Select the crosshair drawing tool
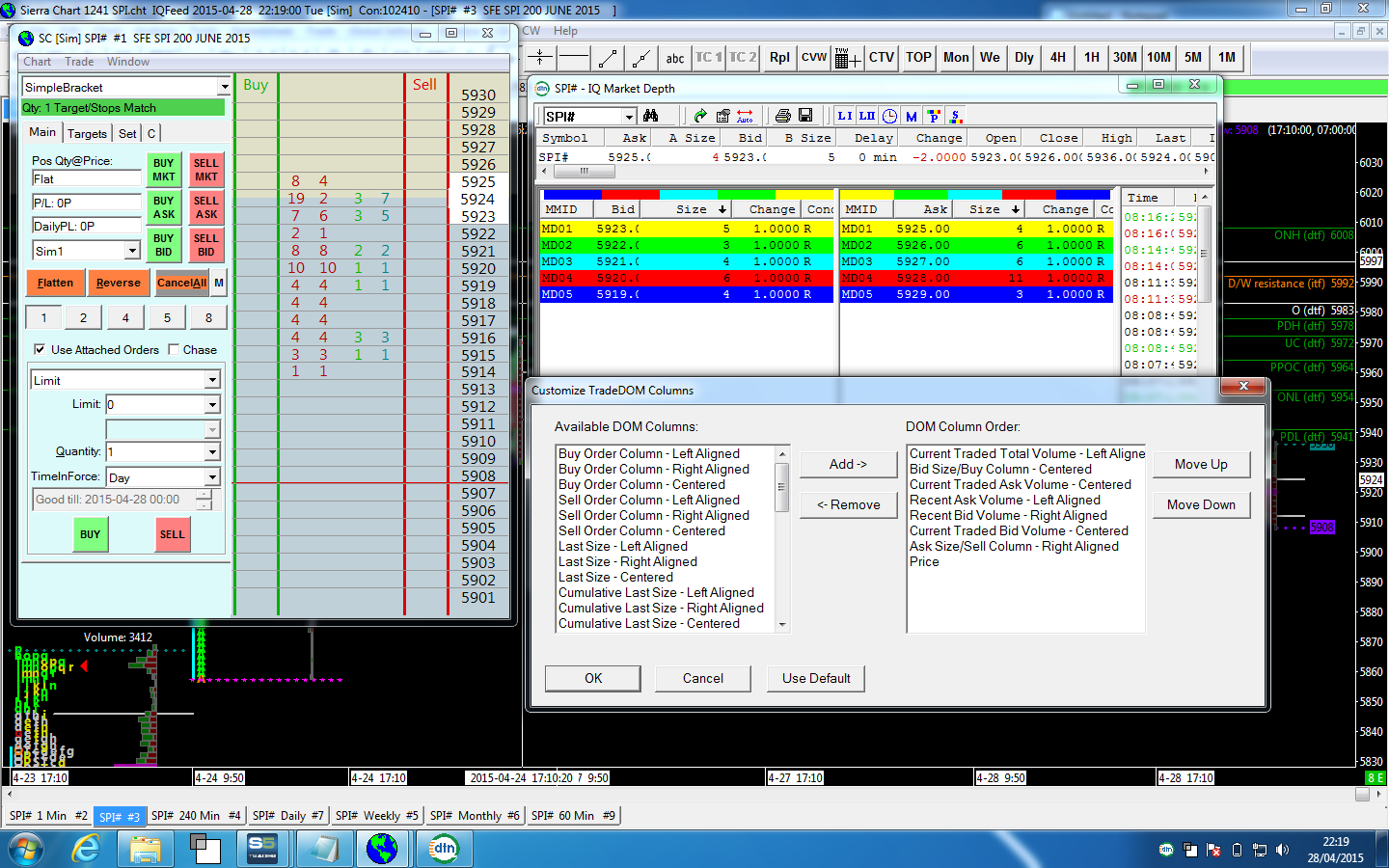This screenshot has height=868, width=1389. tap(540, 58)
